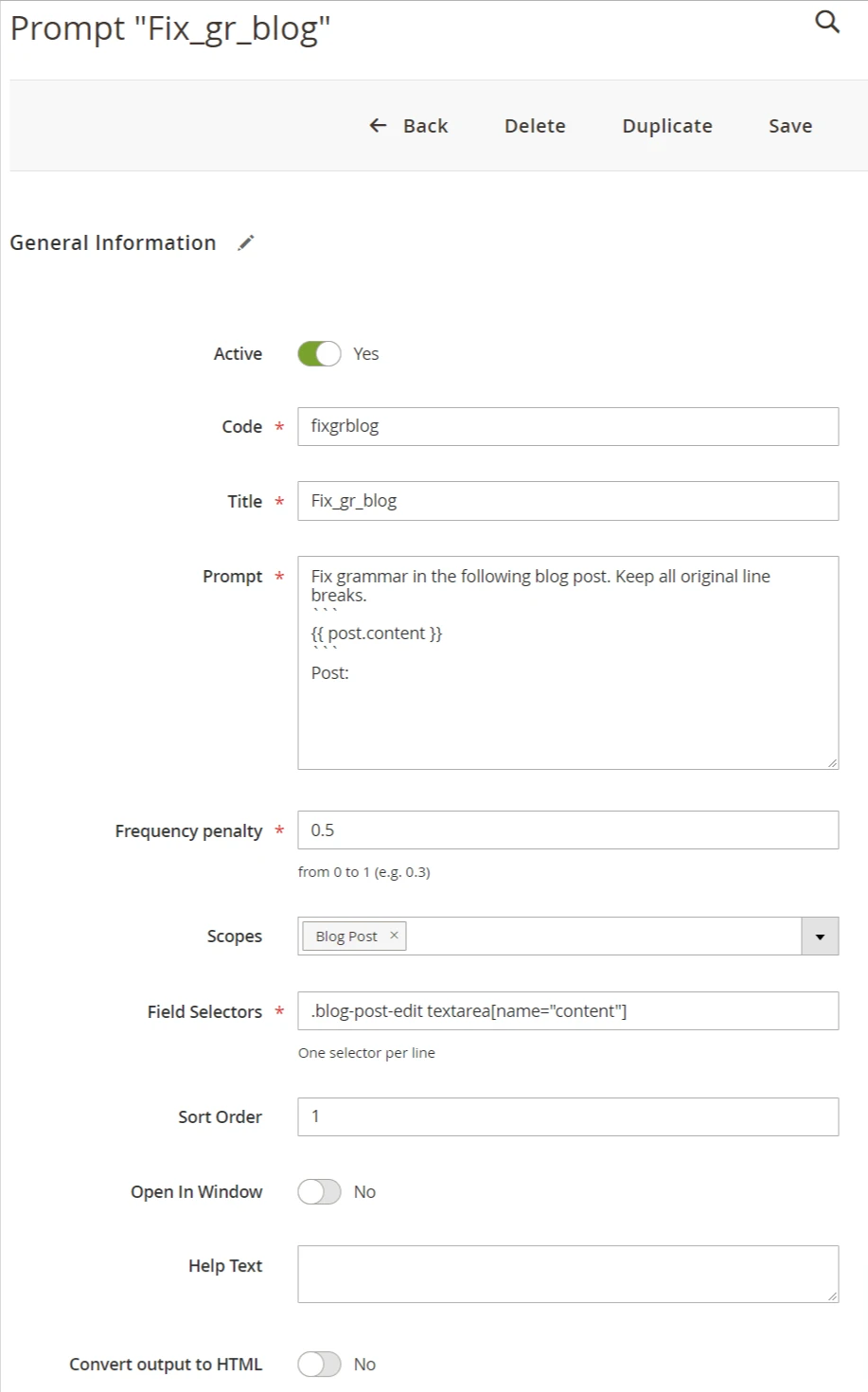Click inside the Help Text box
This screenshot has height=1392, width=868.
tap(568, 1274)
